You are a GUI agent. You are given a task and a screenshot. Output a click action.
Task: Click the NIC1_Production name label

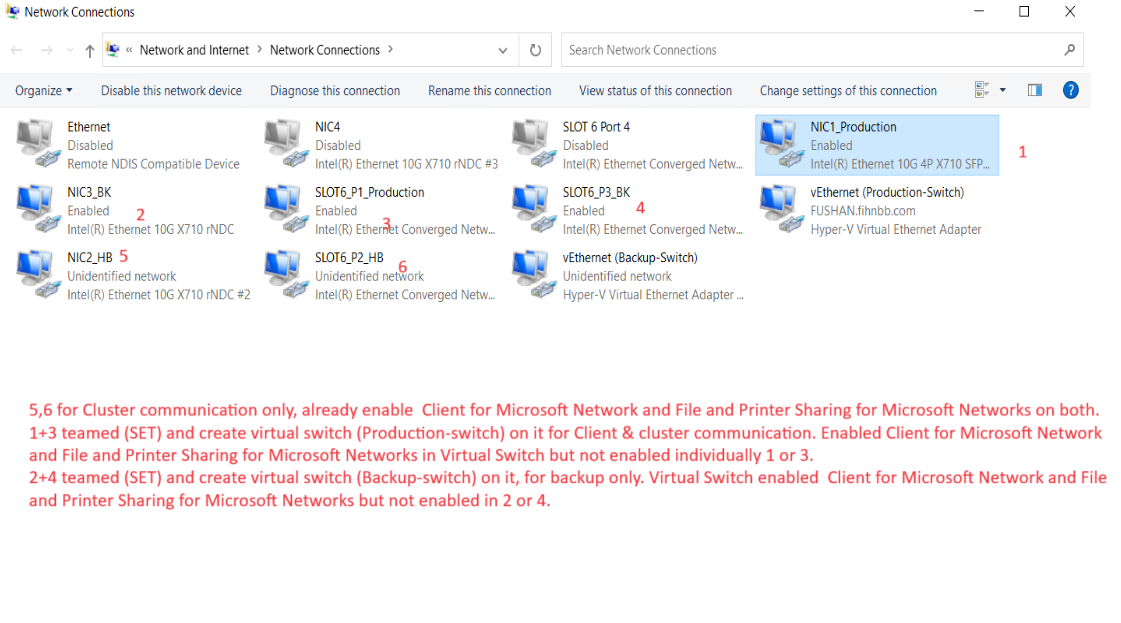tap(853, 127)
